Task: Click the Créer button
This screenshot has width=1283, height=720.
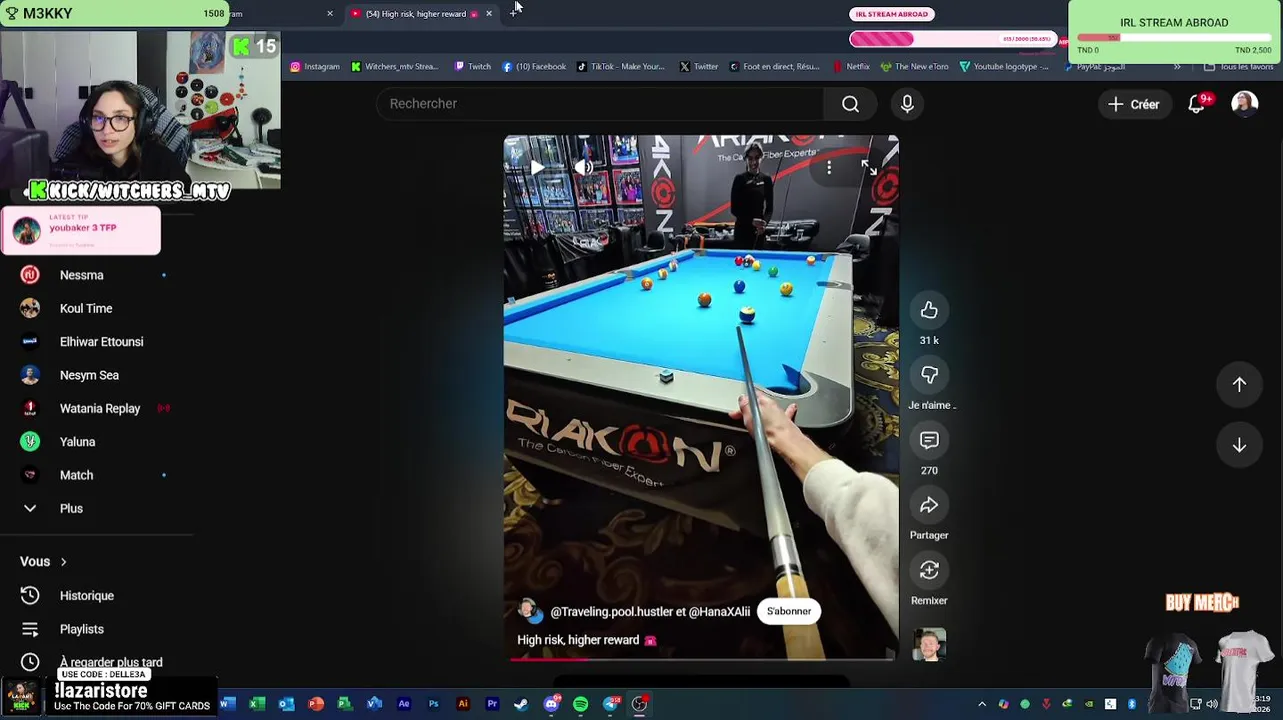Action: [x=1133, y=104]
